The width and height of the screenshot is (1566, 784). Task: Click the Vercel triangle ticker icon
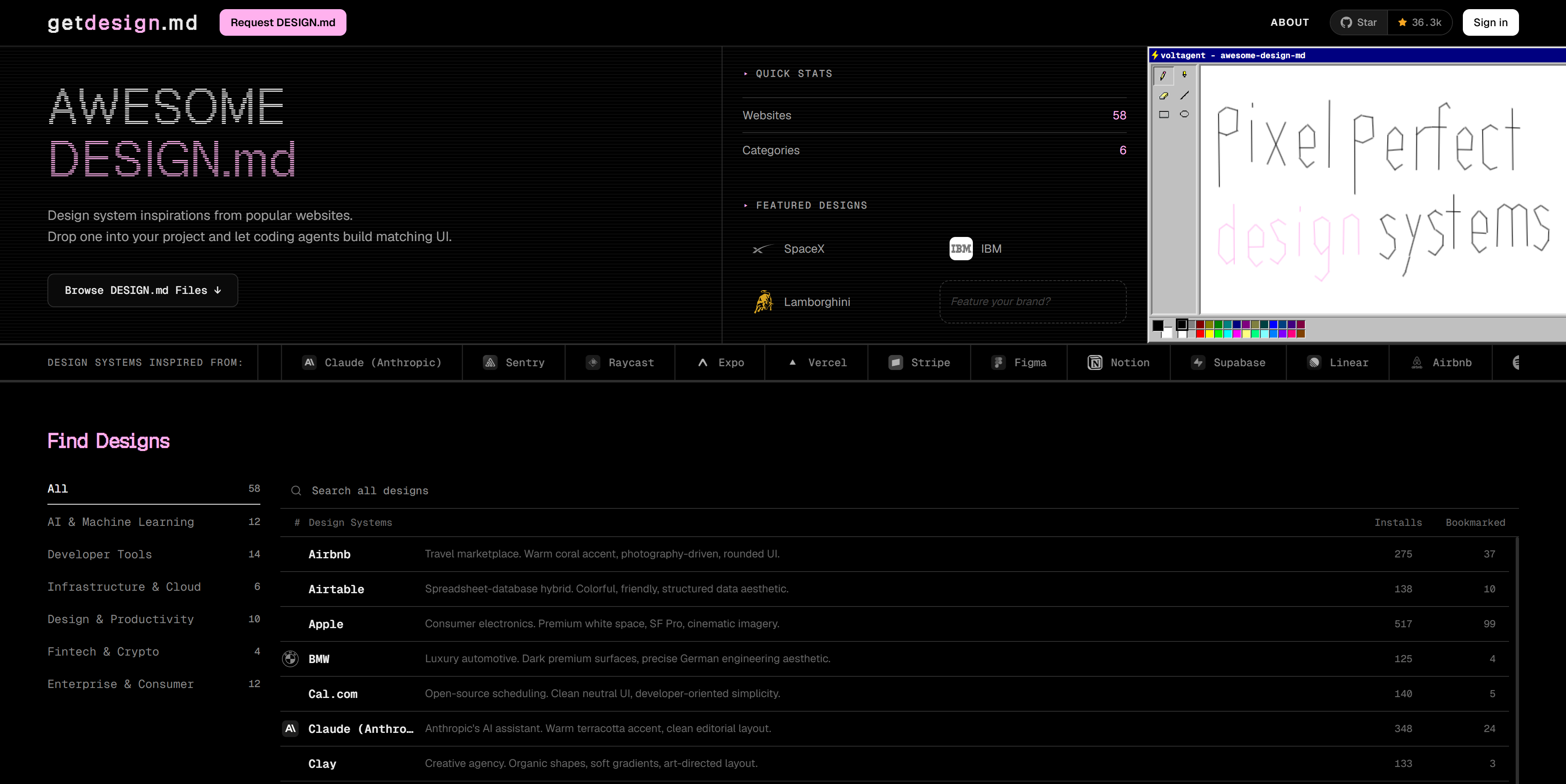pyautogui.click(x=792, y=362)
